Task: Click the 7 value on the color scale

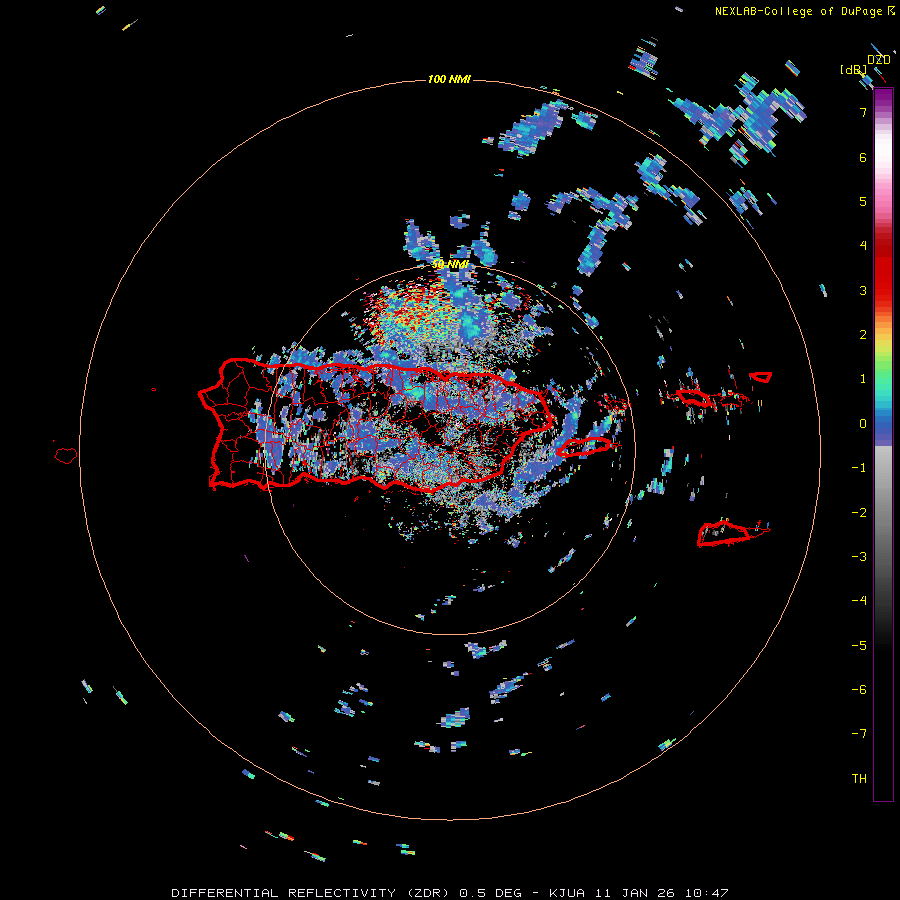Action: (x=863, y=112)
